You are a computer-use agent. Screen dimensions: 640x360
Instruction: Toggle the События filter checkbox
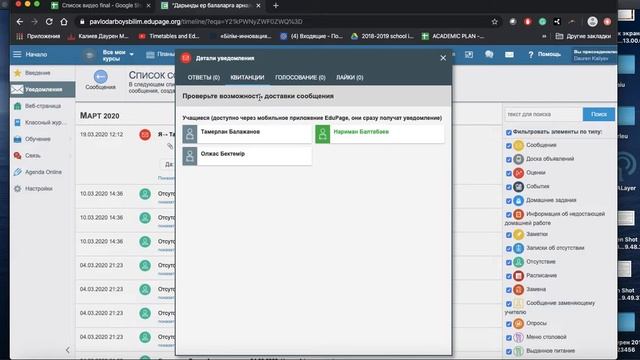point(509,187)
